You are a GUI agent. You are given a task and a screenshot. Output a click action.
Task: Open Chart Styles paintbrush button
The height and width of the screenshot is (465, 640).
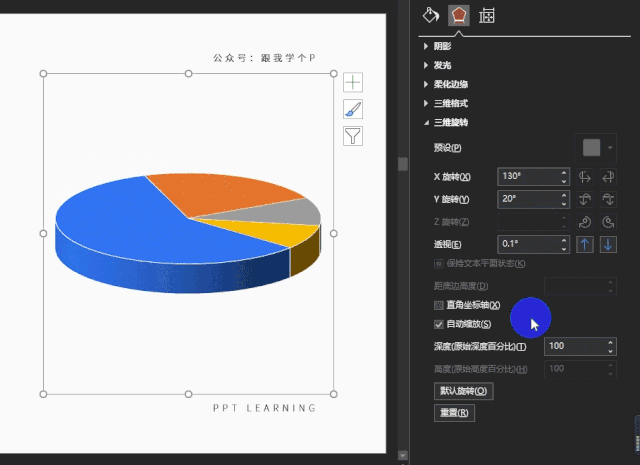(x=353, y=109)
